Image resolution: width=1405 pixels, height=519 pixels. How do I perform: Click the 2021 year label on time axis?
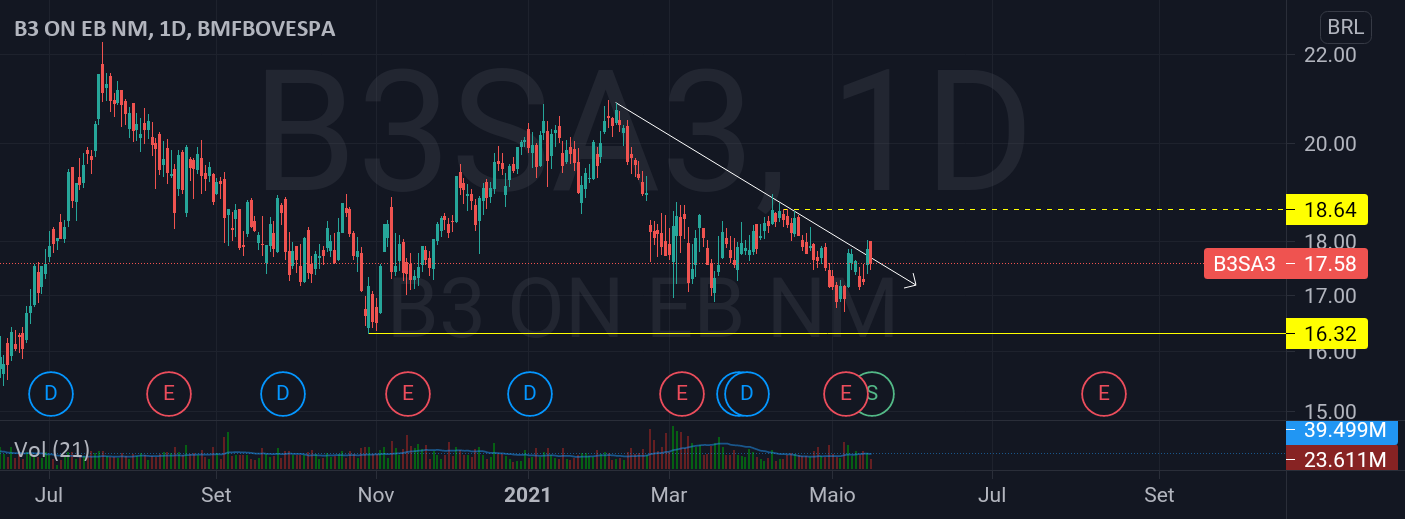coord(530,495)
